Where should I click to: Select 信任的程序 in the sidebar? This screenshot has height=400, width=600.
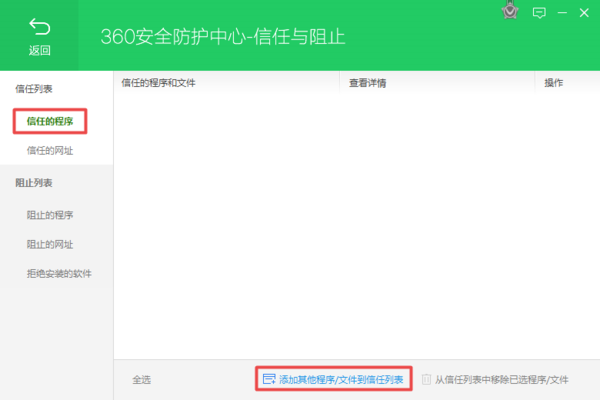point(50,121)
